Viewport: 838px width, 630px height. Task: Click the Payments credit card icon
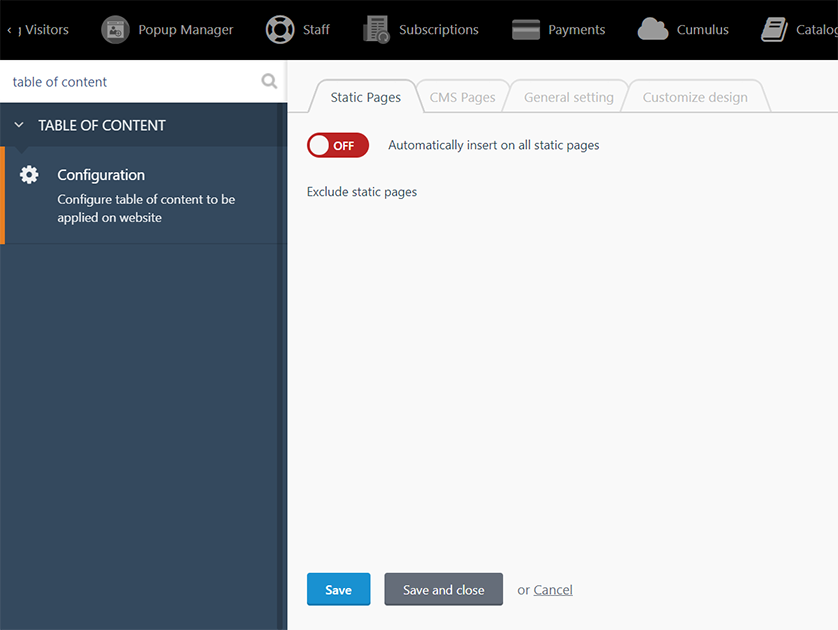coord(526,30)
